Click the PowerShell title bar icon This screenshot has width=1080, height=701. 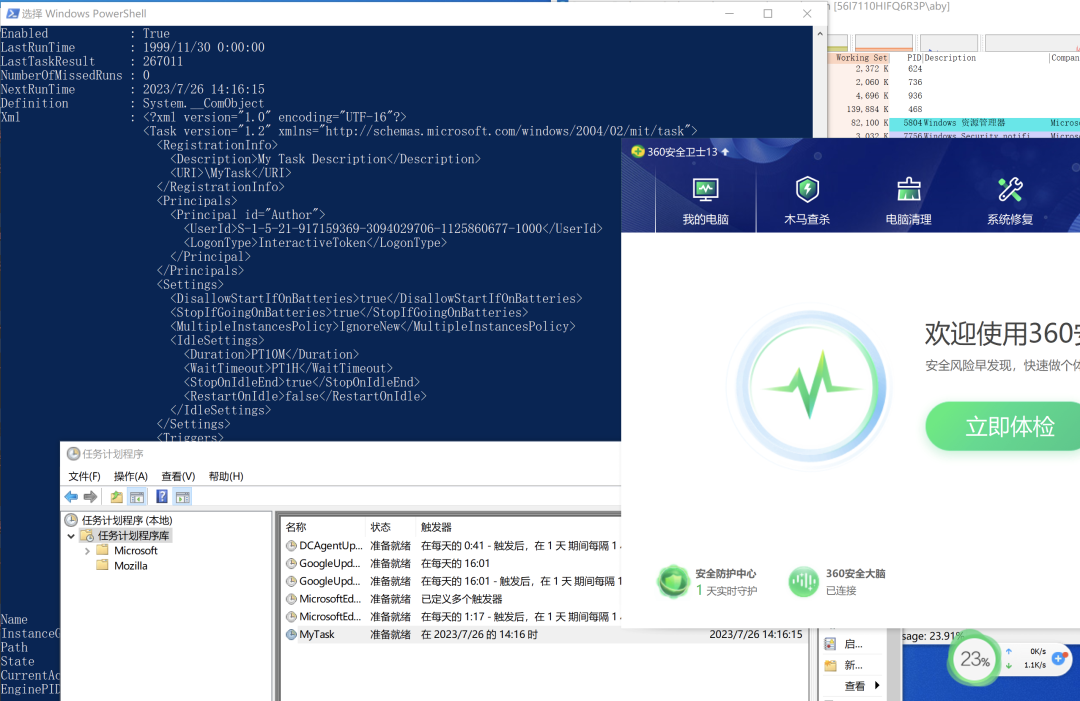pos(12,13)
